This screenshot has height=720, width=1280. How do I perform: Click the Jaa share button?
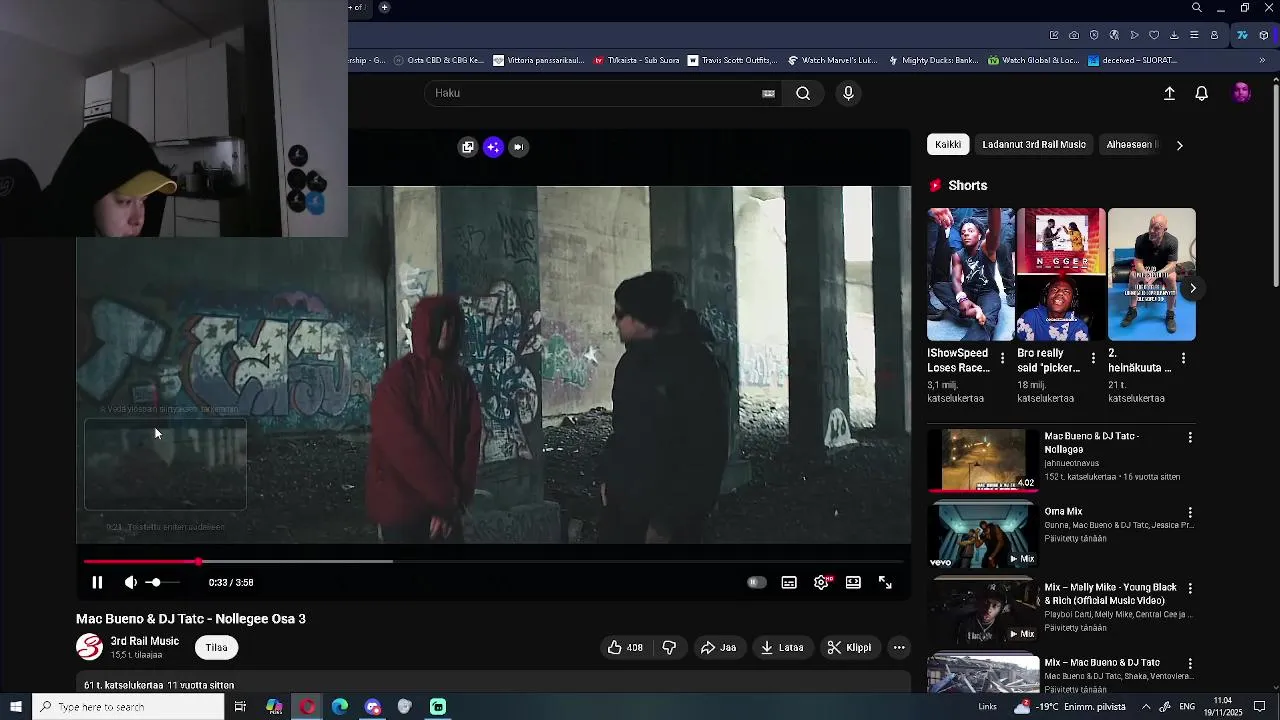(x=718, y=647)
